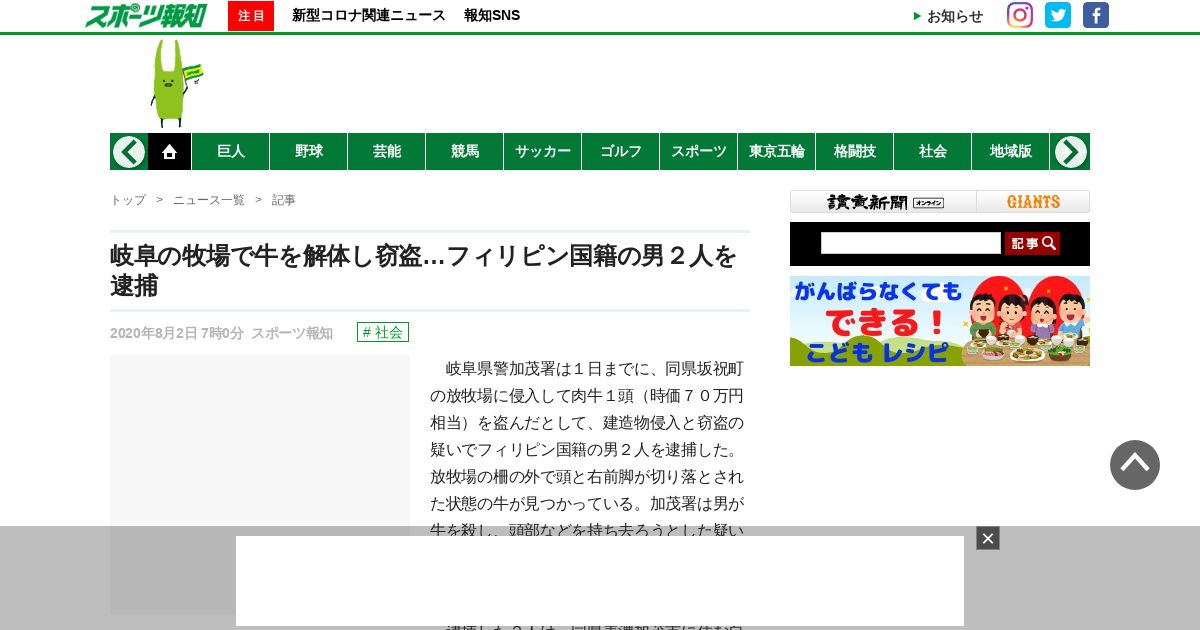This screenshot has width=1200, height=630.
Task: Open 新型コロナ関連ニュース link
Action: point(369,16)
